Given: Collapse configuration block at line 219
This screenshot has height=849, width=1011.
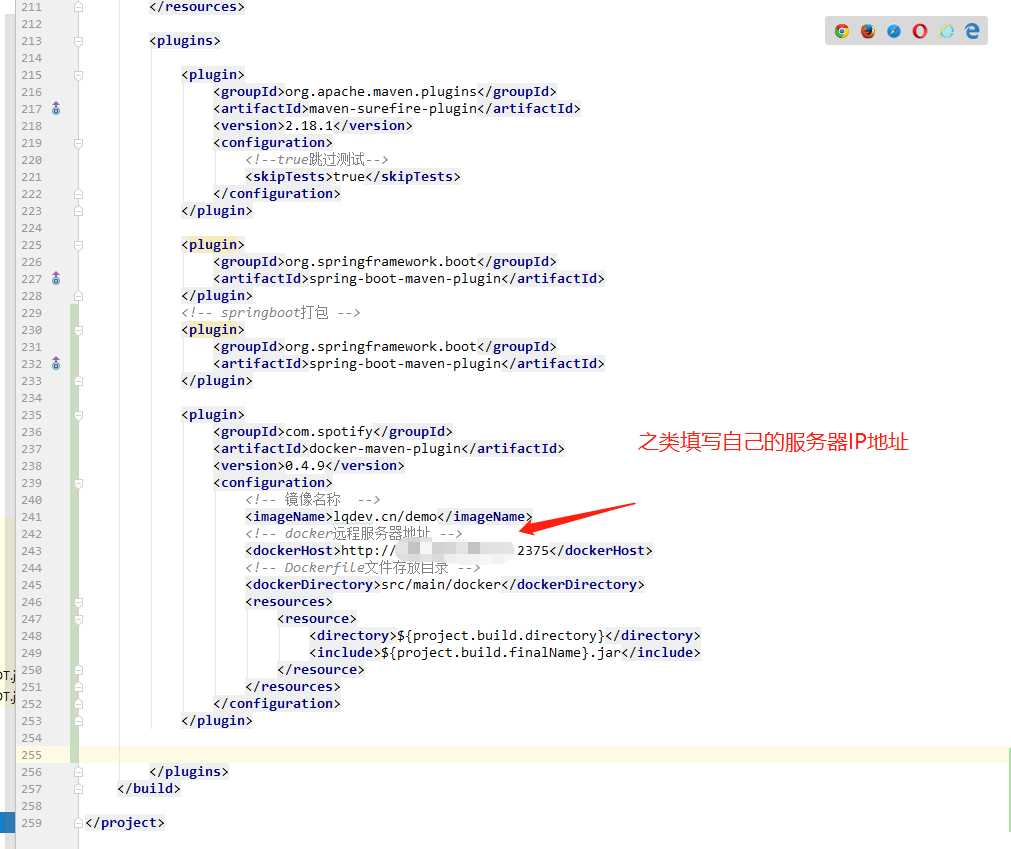Looking at the screenshot, I should coord(78,142).
